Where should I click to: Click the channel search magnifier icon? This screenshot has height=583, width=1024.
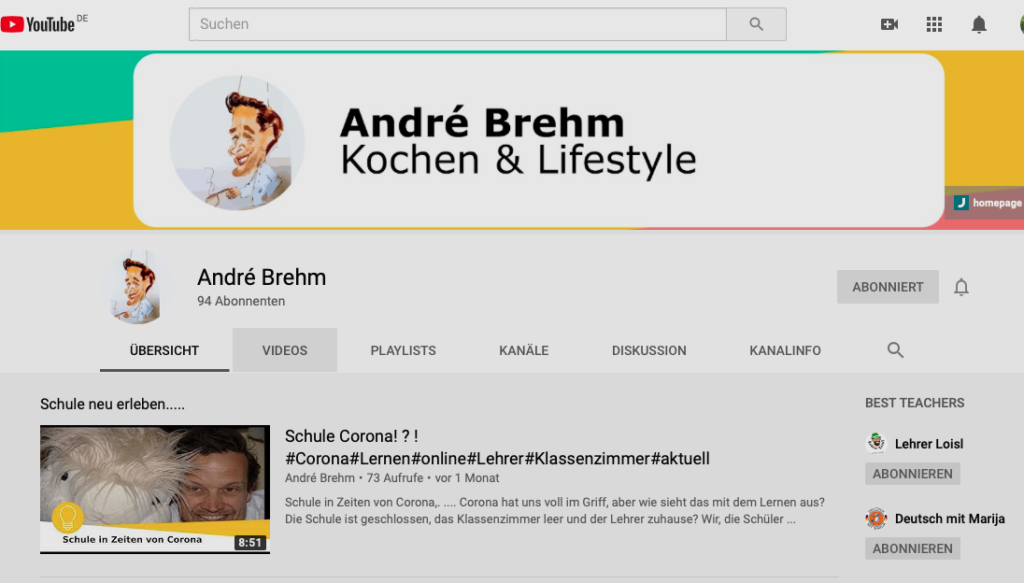(895, 350)
